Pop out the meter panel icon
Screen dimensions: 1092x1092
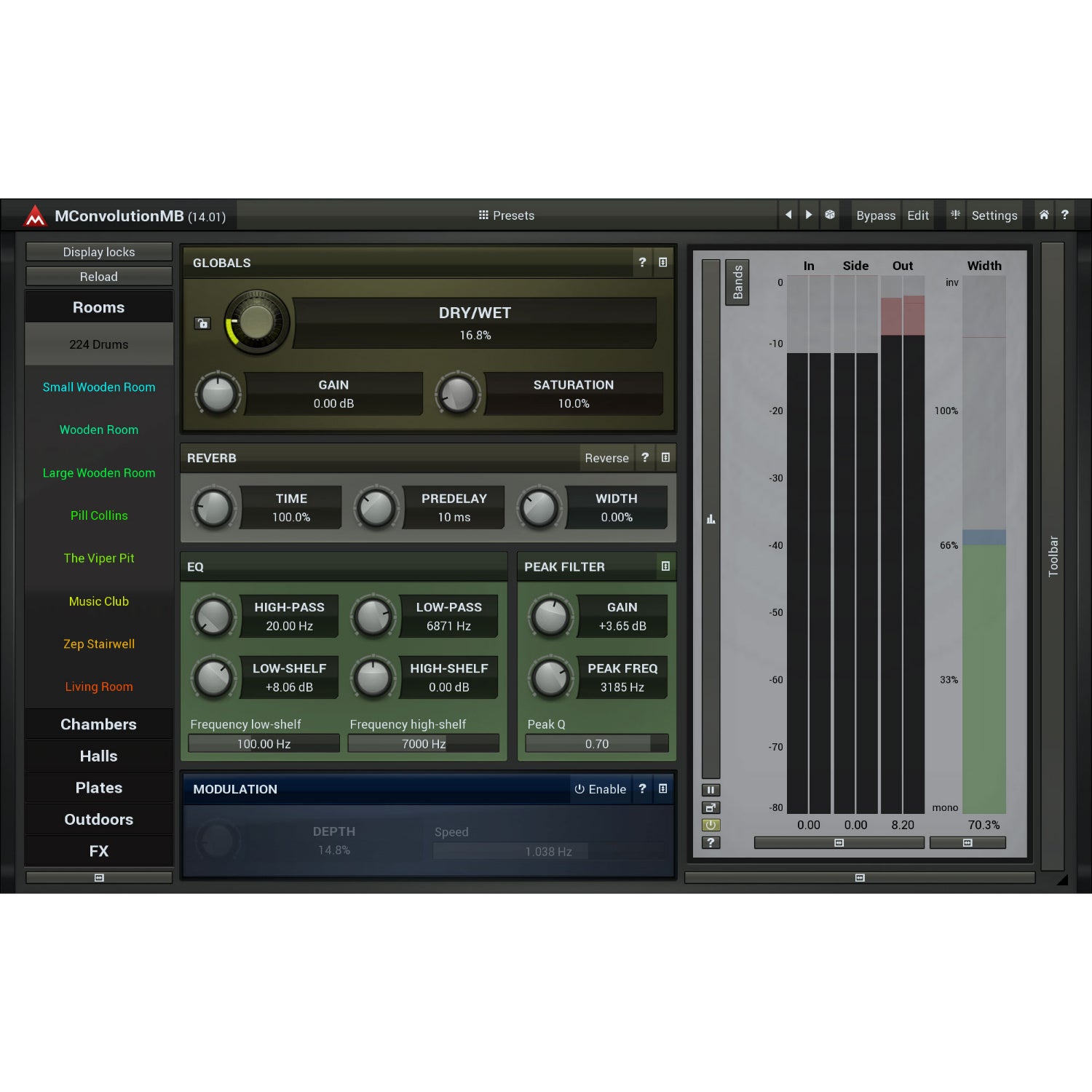[x=711, y=807]
